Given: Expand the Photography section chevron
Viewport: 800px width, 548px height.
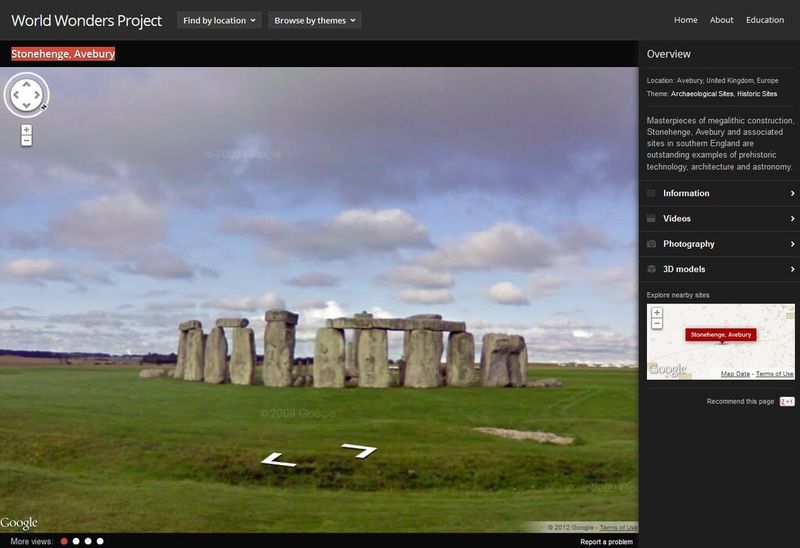Looking at the screenshot, I should coord(792,244).
